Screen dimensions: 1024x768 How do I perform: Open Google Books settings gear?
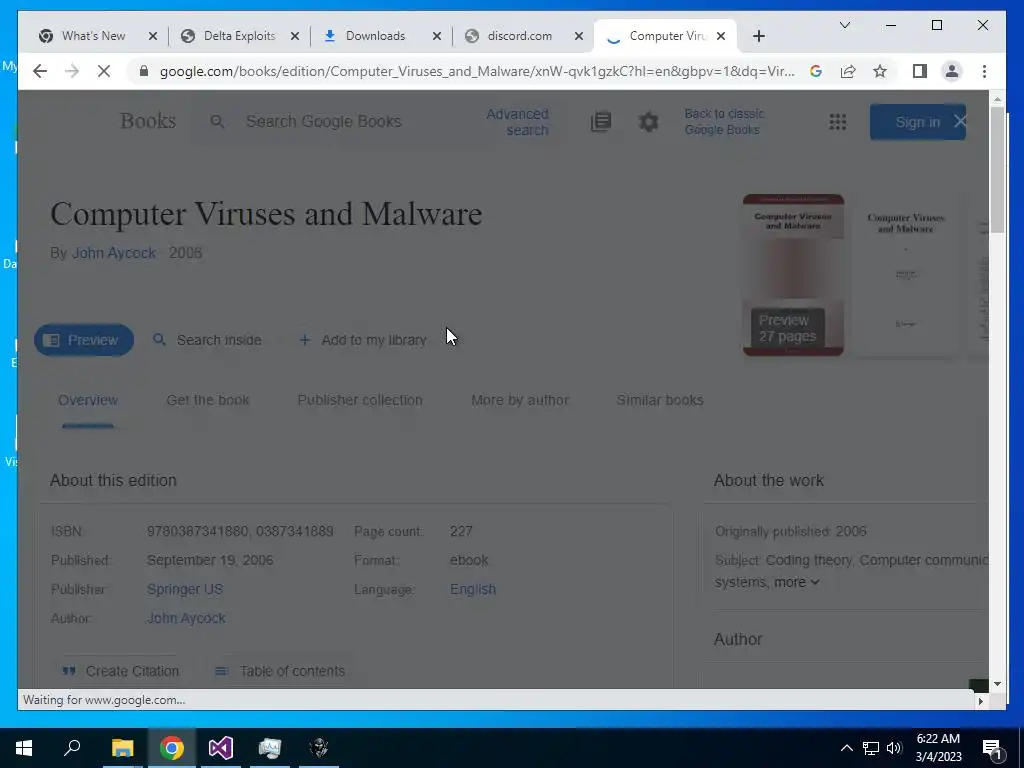648,121
